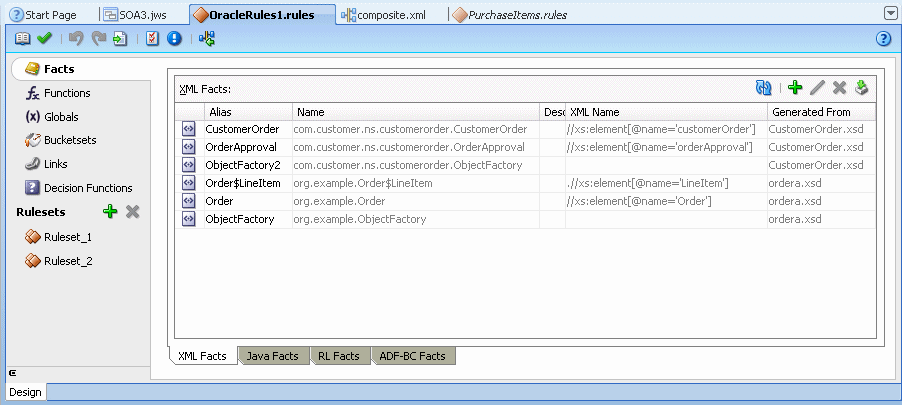Click the import document icon with green arrow

coord(120,39)
